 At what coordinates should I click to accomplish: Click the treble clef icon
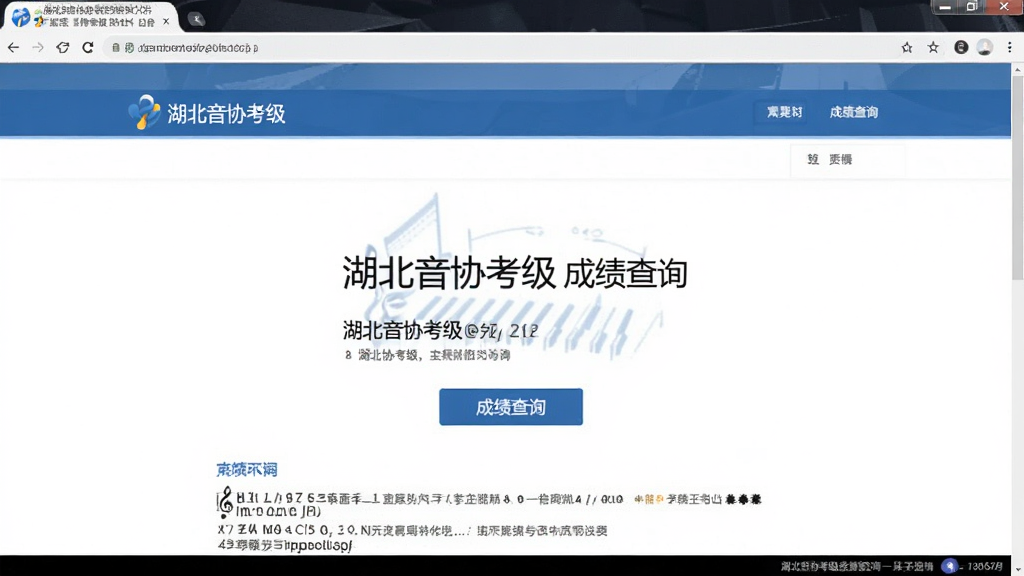[225, 502]
